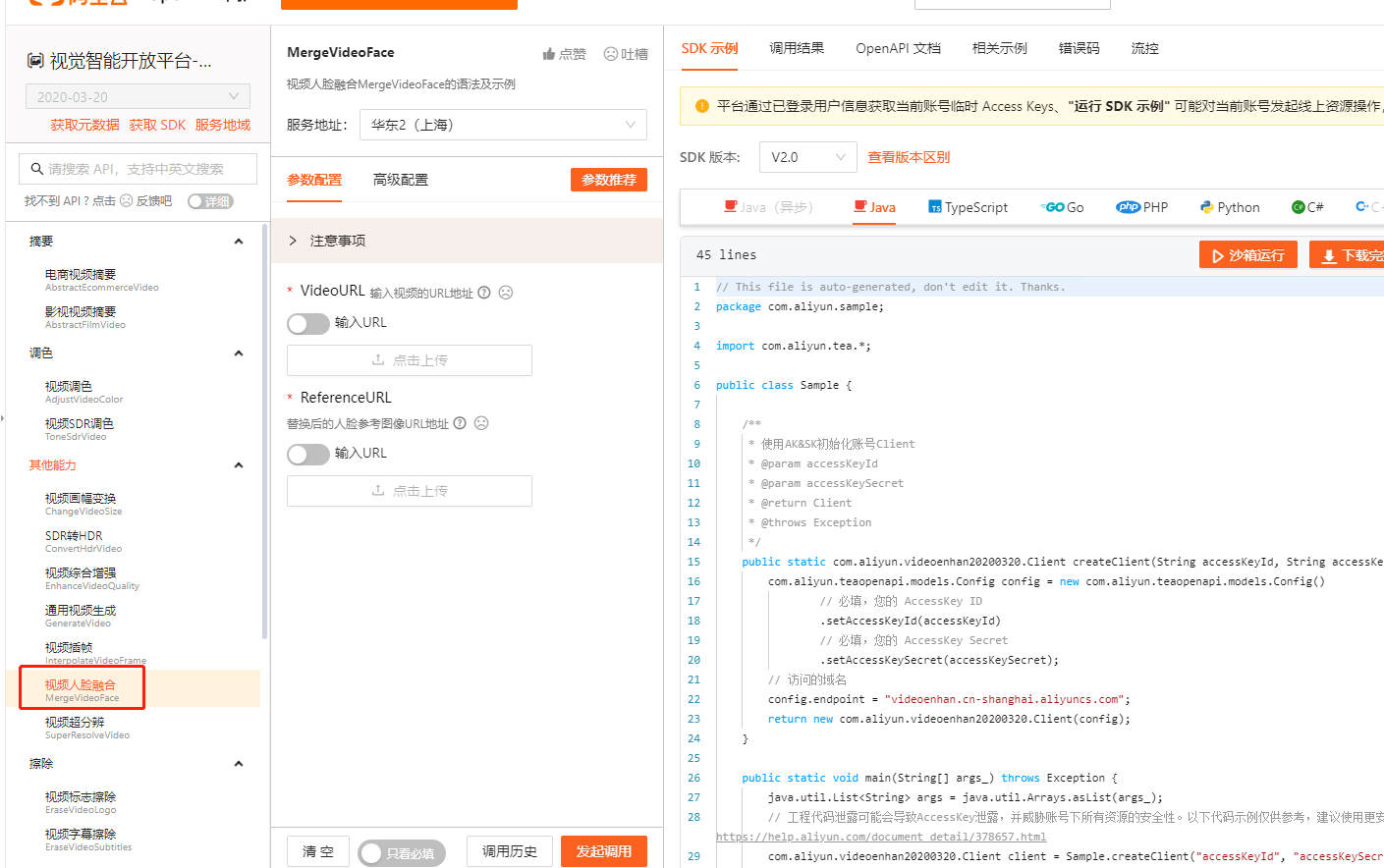This screenshot has width=1384, height=868.
Task: Select the Go language tab
Action: point(1062,207)
